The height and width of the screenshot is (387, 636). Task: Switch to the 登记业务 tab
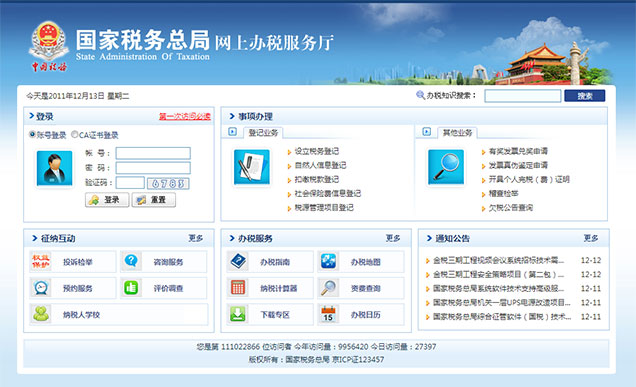(x=263, y=133)
